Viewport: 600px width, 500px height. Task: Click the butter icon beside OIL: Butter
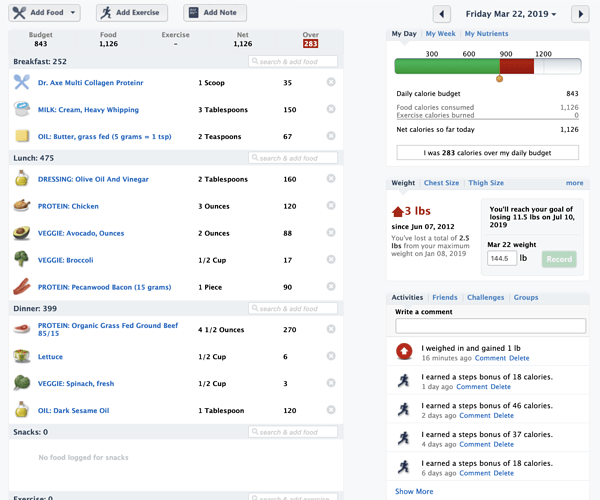22,136
